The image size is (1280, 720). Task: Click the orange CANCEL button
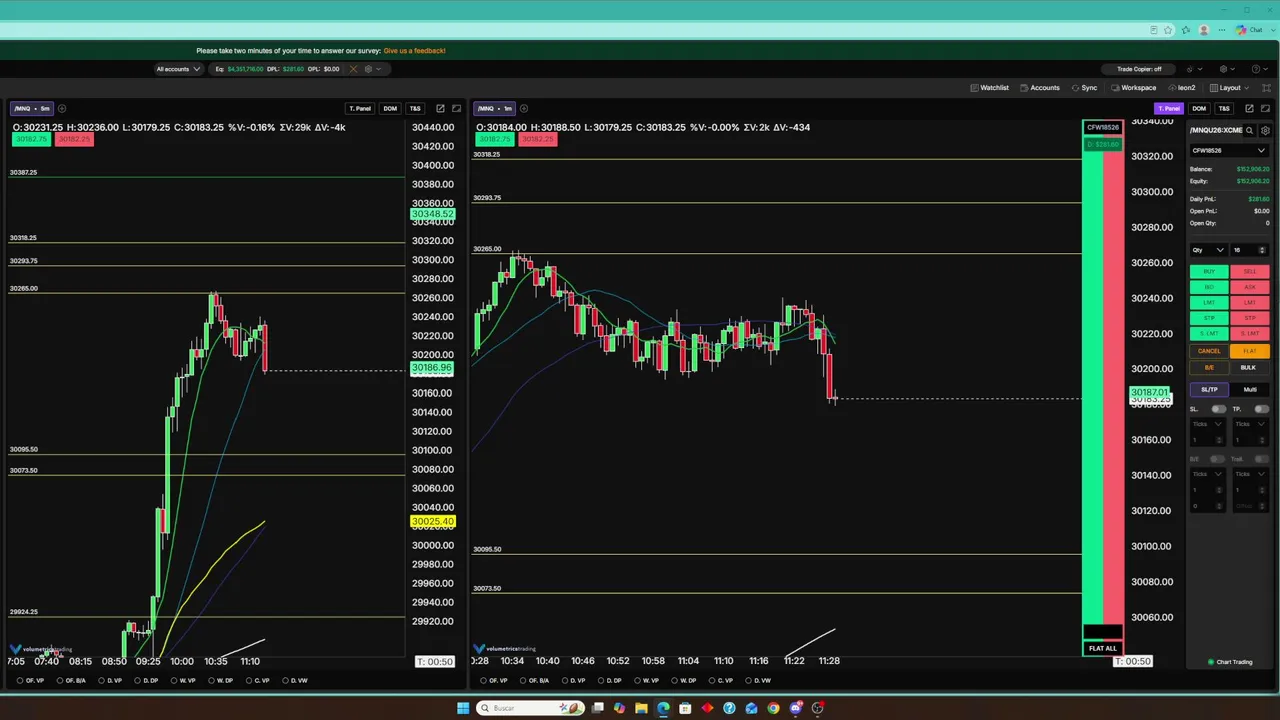click(1209, 351)
